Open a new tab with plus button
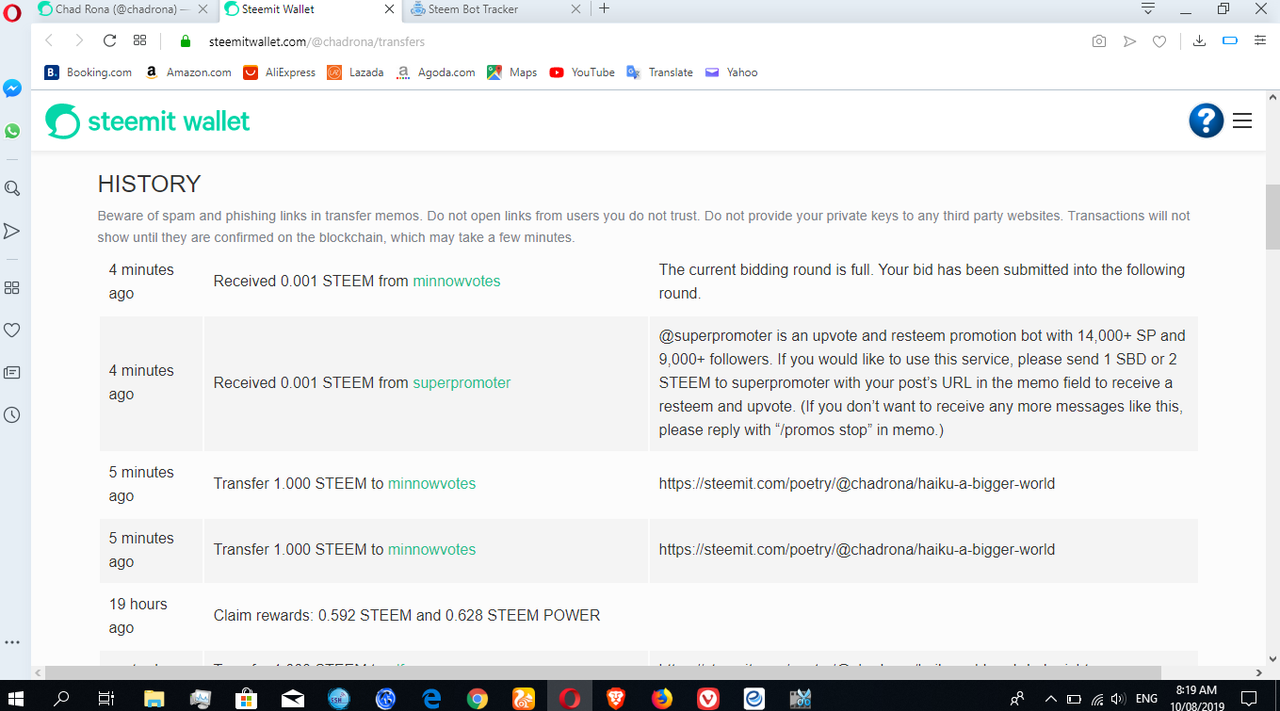Screen dimensions: 1280x711 (x=604, y=8)
